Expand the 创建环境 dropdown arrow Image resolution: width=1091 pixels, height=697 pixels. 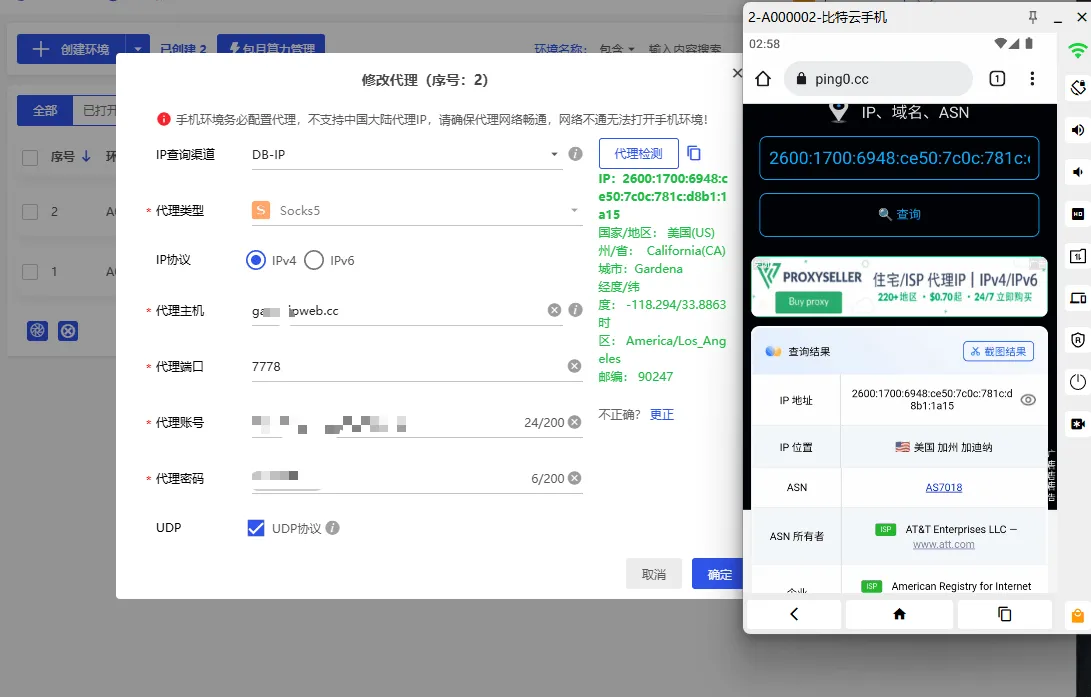[137, 48]
